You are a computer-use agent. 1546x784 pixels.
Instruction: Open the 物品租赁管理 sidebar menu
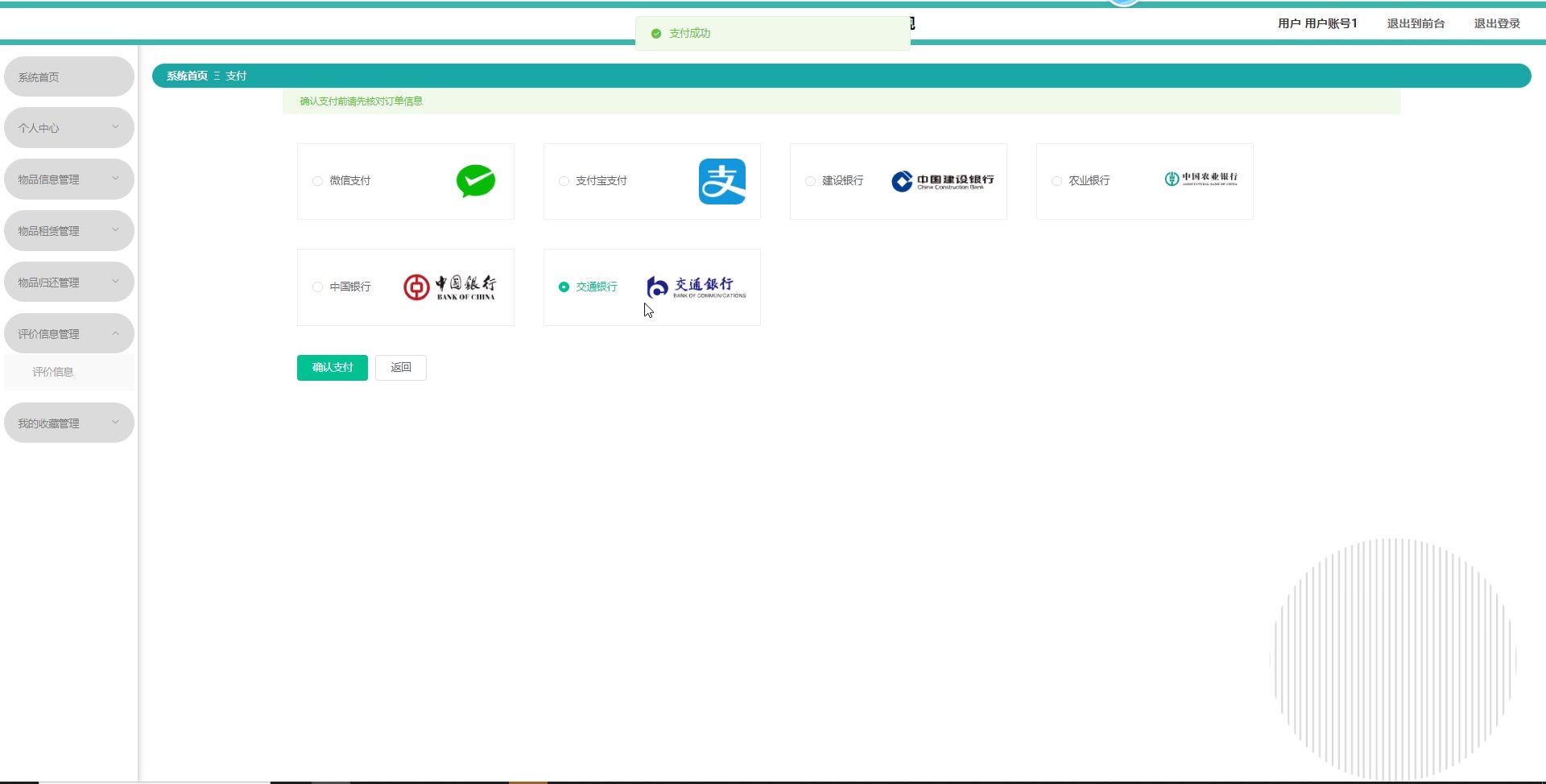[x=69, y=231]
